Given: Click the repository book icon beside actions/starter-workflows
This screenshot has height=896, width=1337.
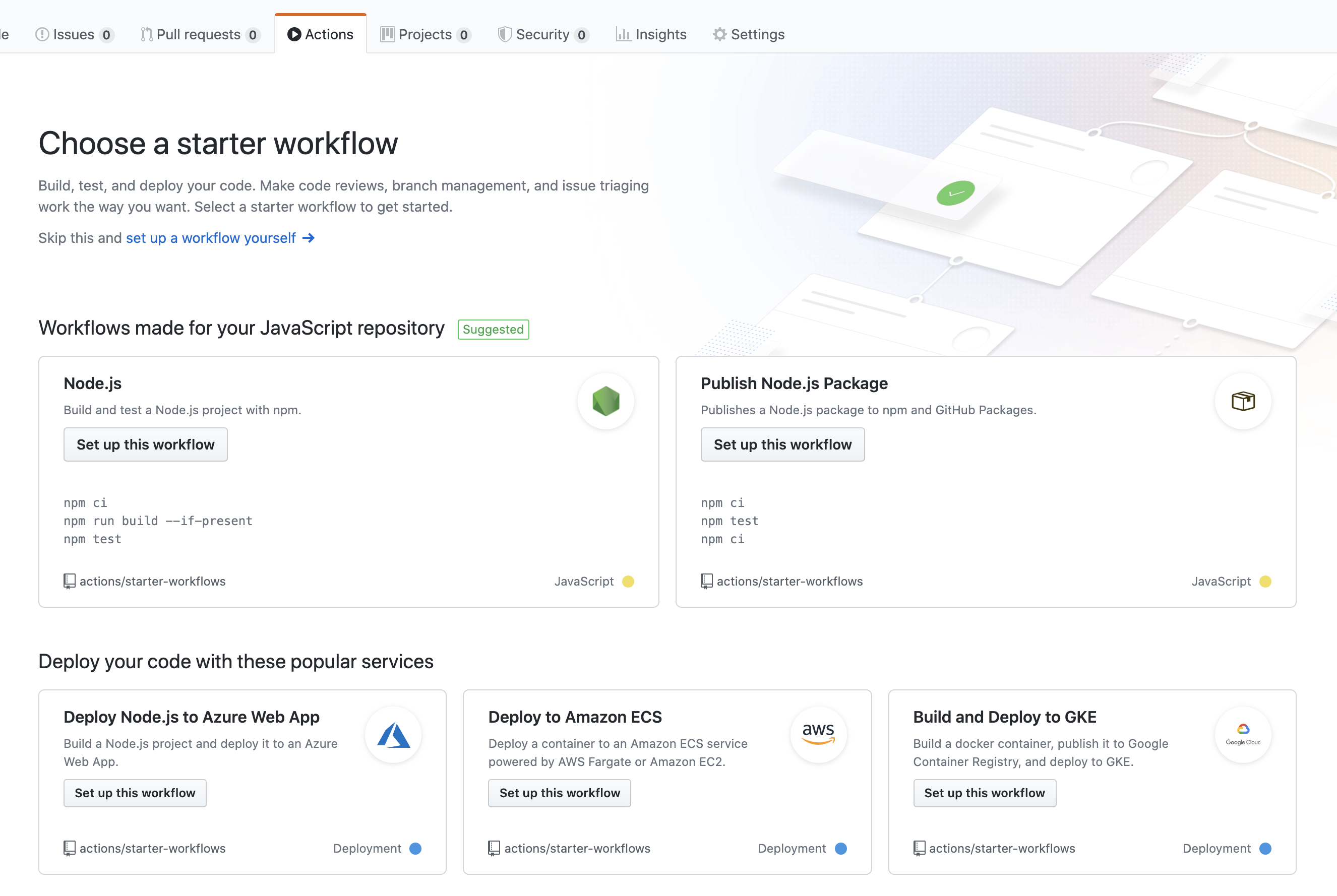Looking at the screenshot, I should click(x=69, y=581).
